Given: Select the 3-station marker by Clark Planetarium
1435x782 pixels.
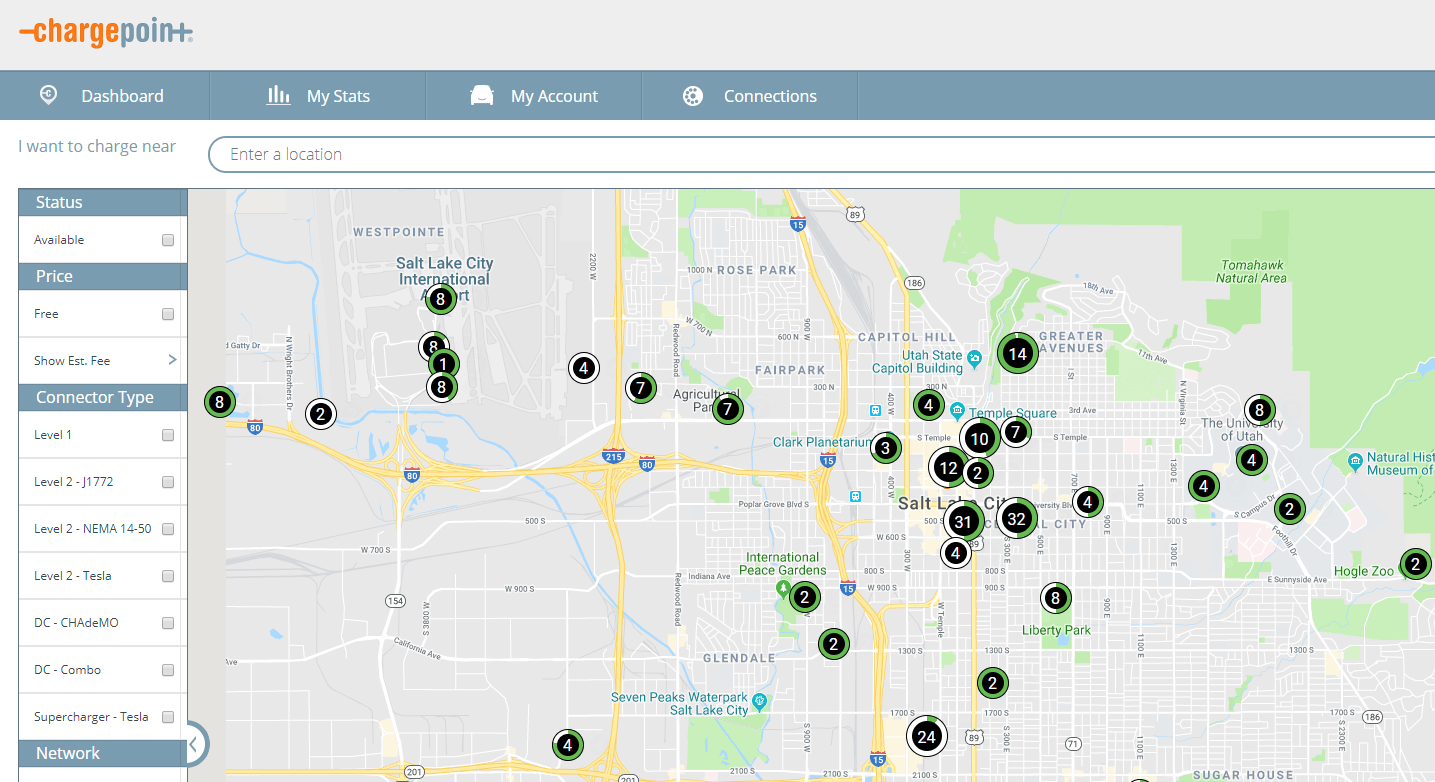Looking at the screenshot, I should click(885, 448).
